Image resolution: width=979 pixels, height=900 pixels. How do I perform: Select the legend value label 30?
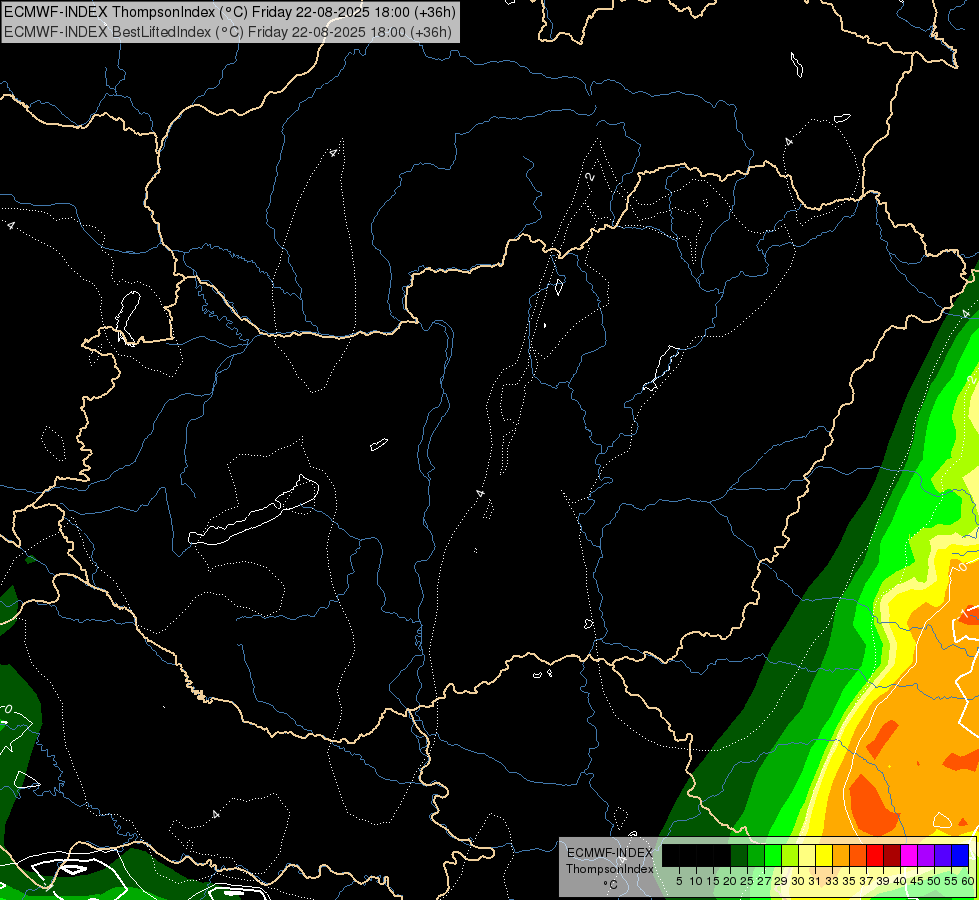coord(799,881)
